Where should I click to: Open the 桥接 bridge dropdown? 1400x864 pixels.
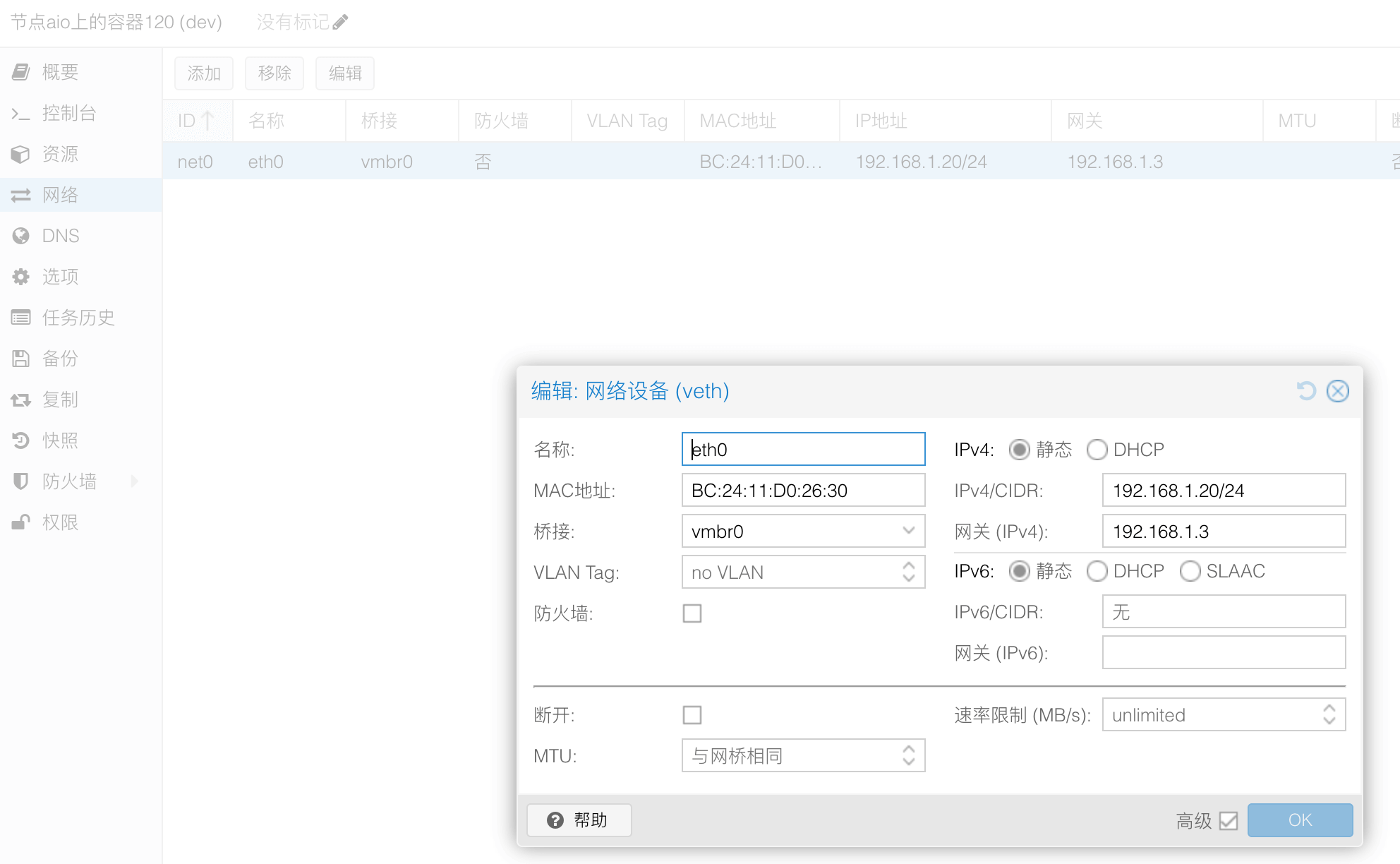[x=907, y=531]
